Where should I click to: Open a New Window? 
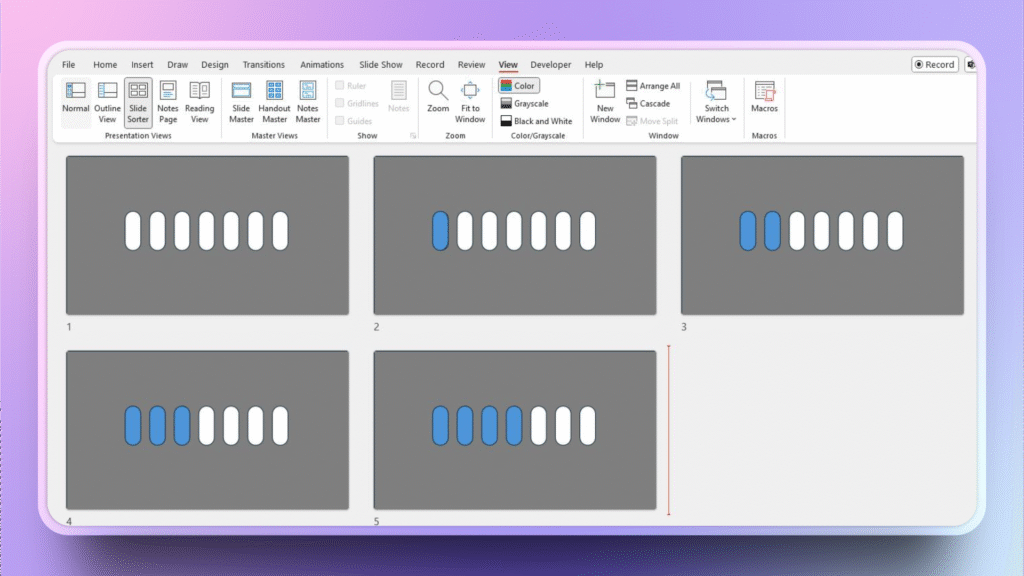[605, 102]
